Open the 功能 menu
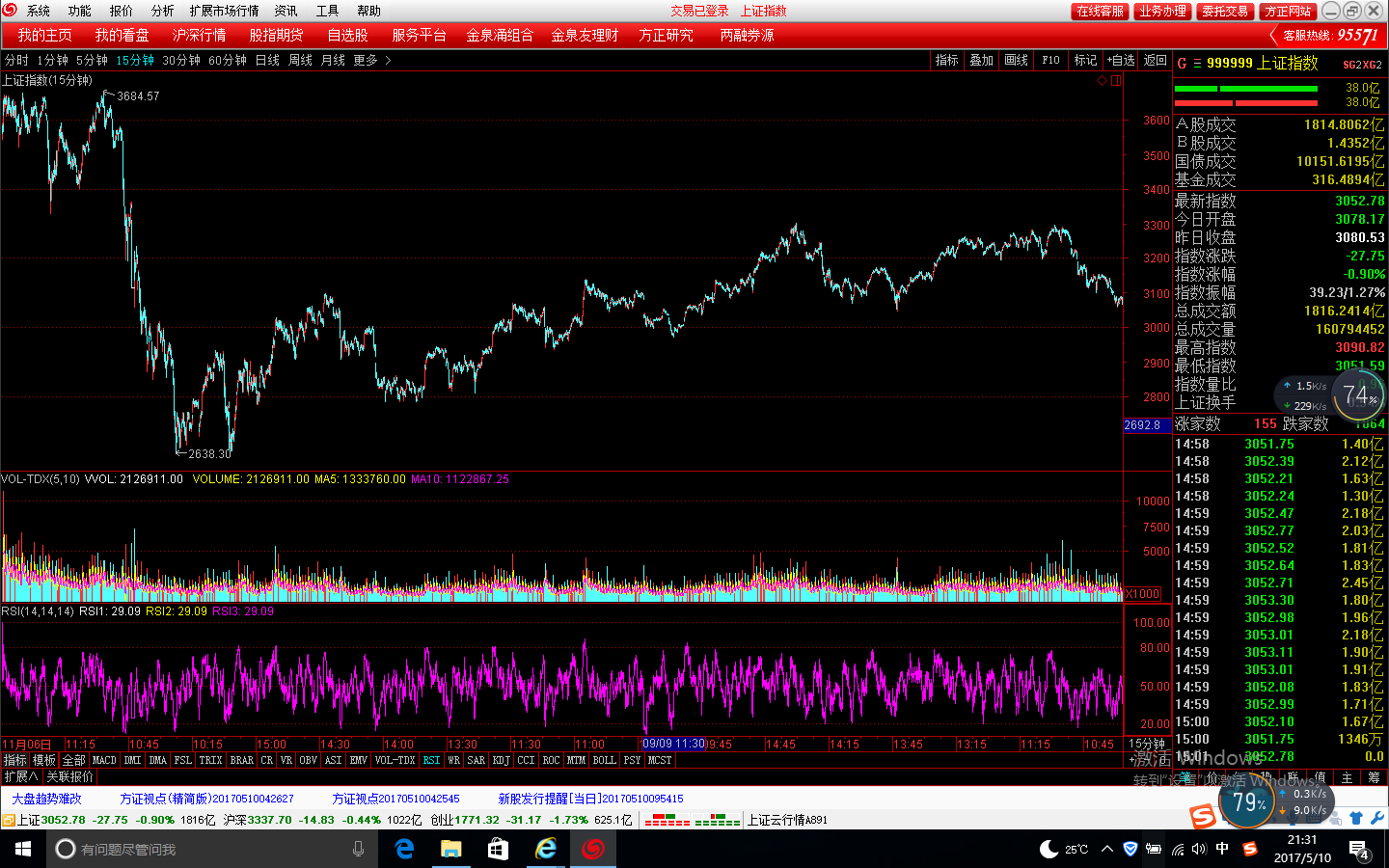The height and width of the screenshot is (868, 1389). pyautogui.click(x=80, y=11)
